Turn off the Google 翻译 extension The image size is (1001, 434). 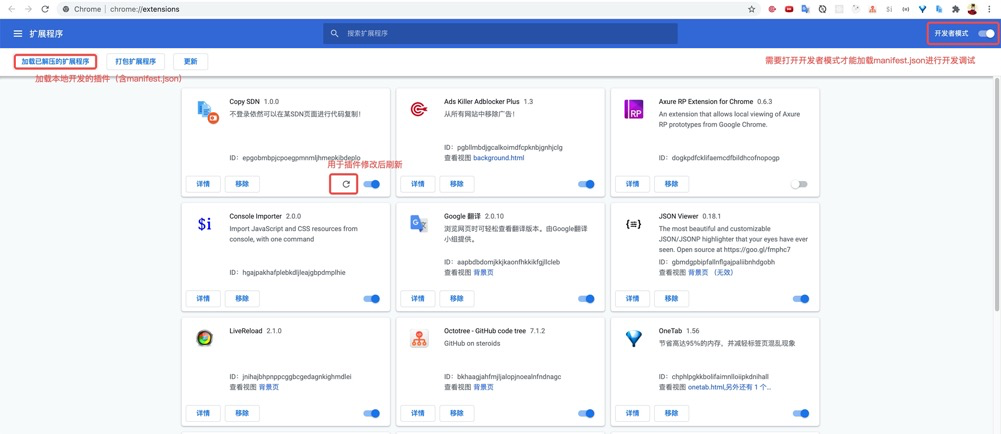586,299
